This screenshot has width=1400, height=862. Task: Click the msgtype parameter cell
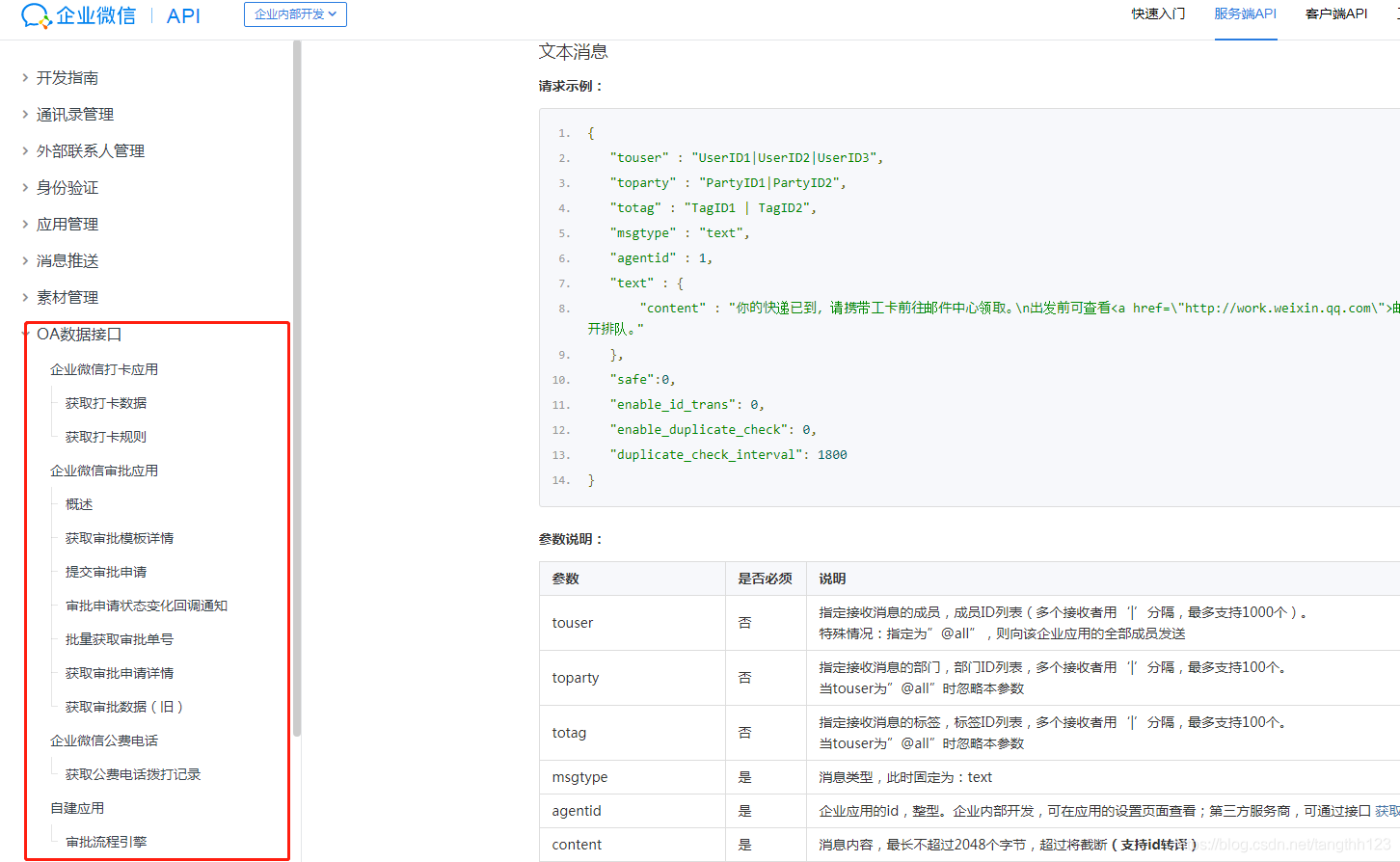(x=633, y=777)
